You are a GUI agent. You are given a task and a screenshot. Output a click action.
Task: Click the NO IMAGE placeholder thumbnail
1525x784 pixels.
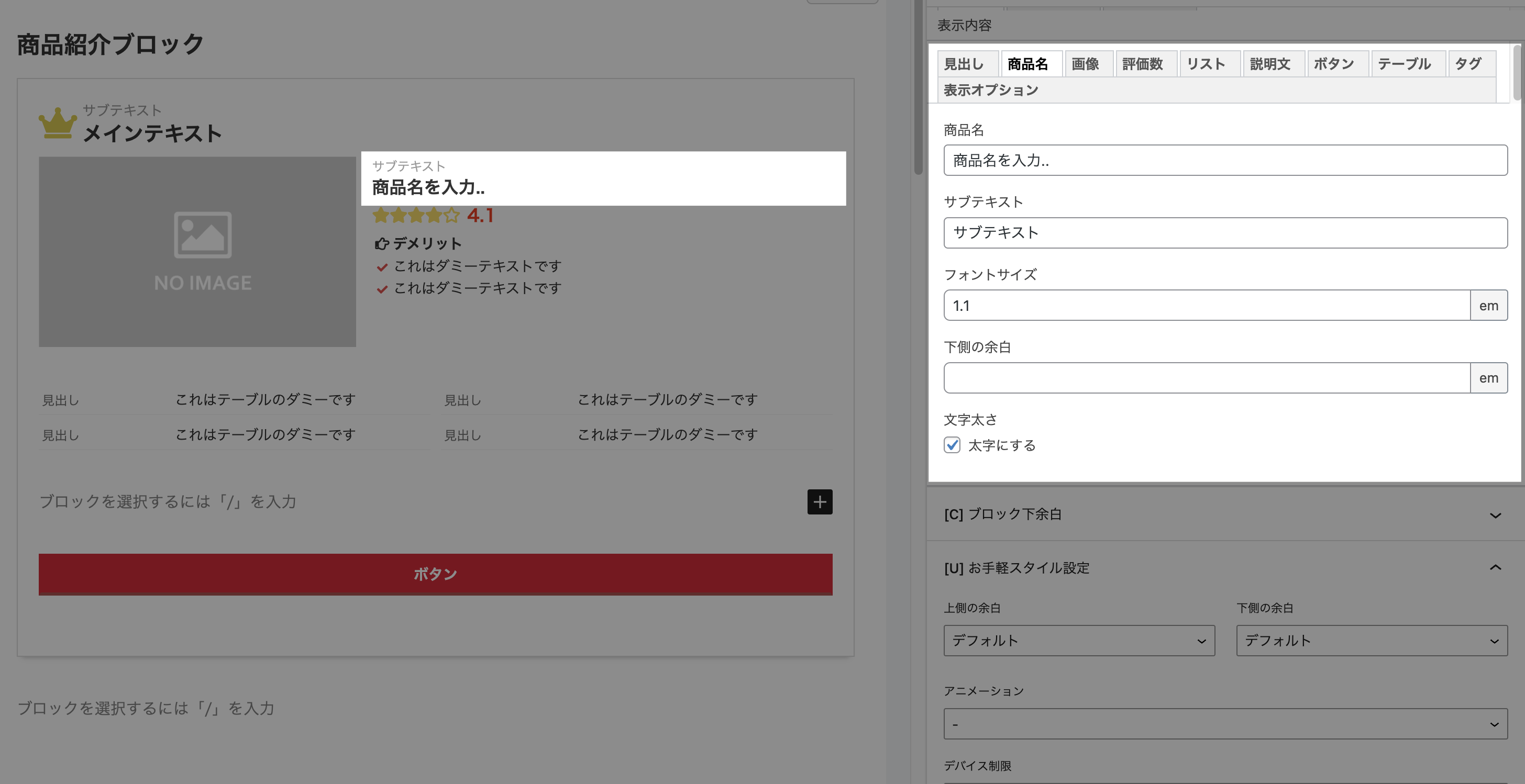[x=197, y=251]
